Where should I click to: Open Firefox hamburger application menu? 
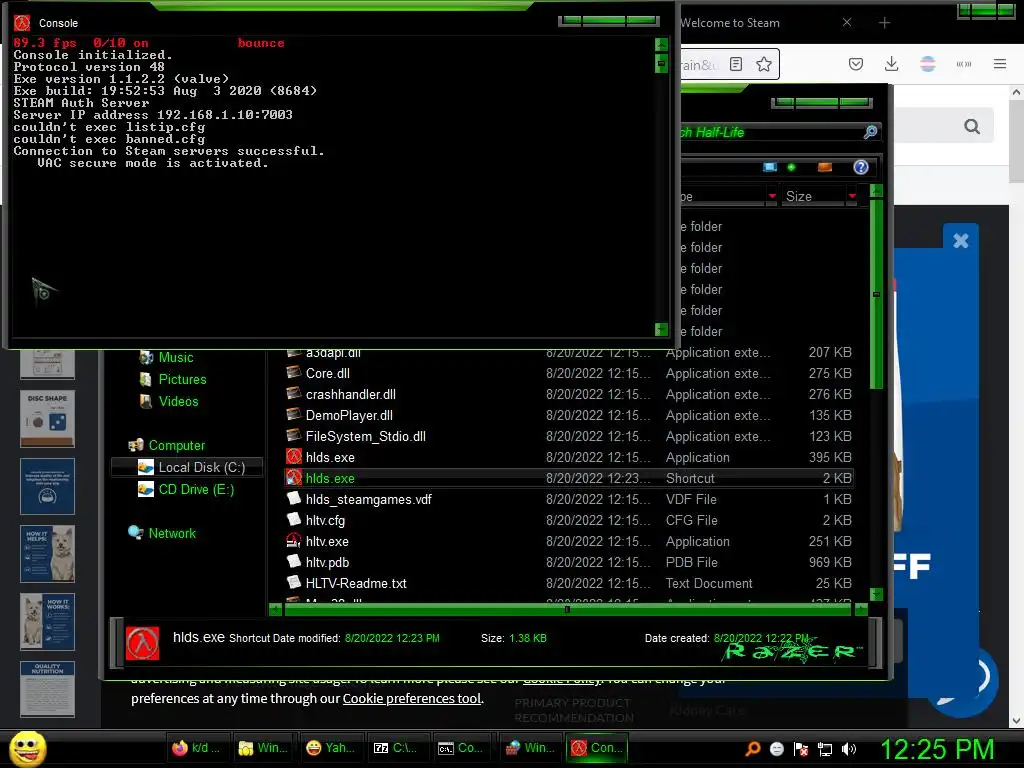coord(999,64)
